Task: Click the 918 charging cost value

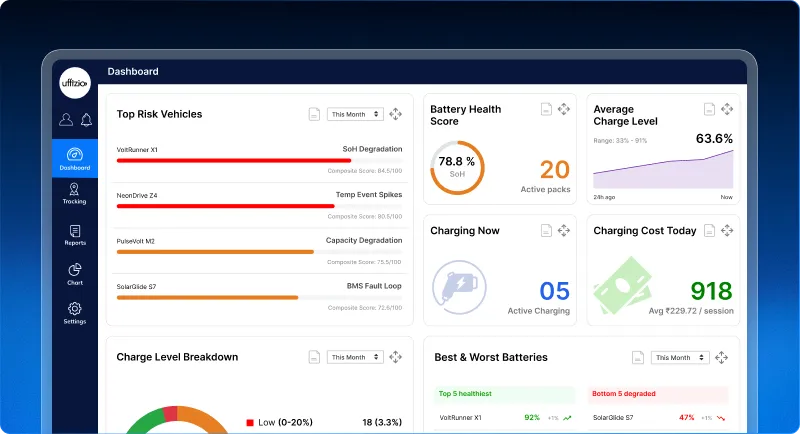Action: pyautogui.click(x=711, y=291)
